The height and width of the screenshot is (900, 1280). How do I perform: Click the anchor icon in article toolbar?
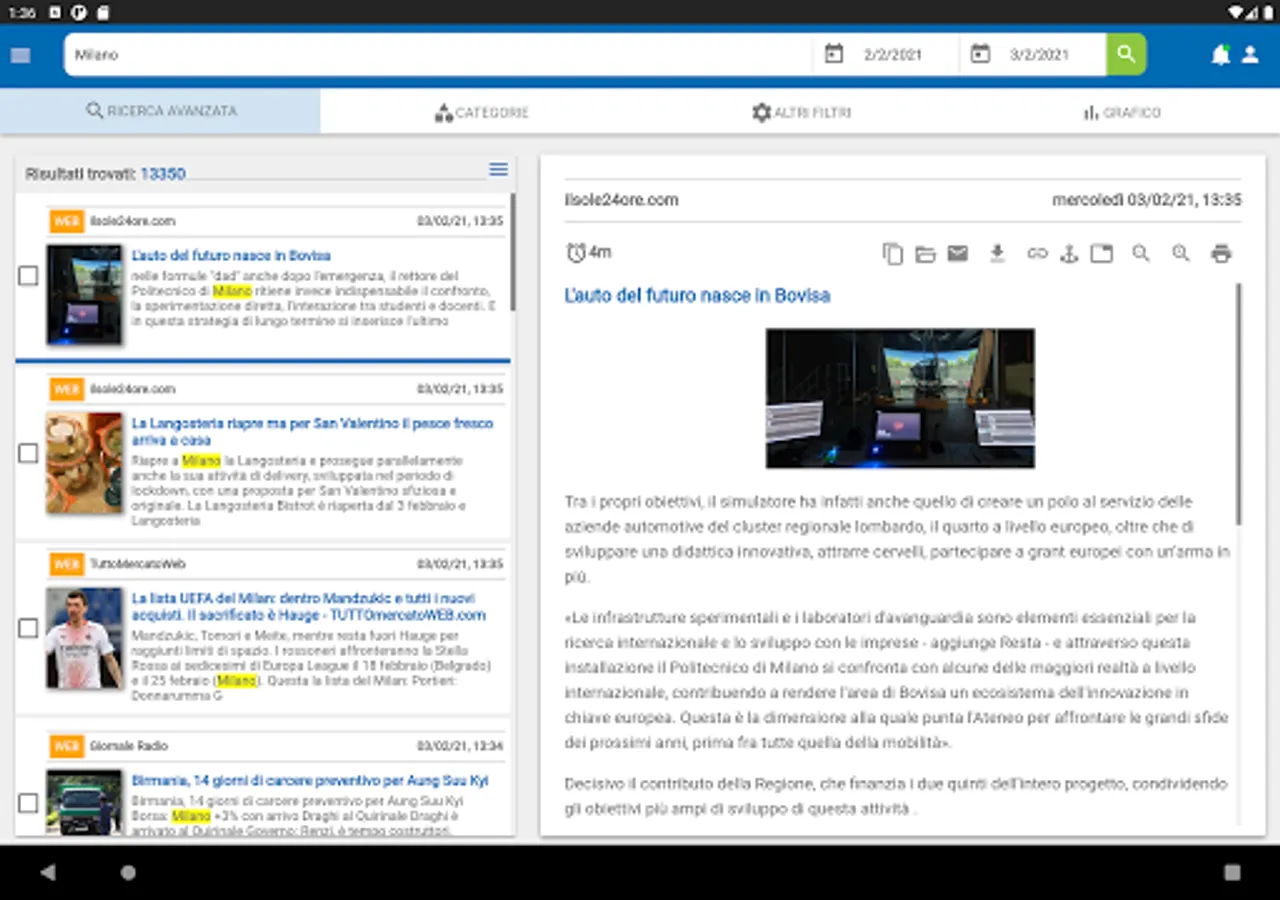pos(1068,254)
